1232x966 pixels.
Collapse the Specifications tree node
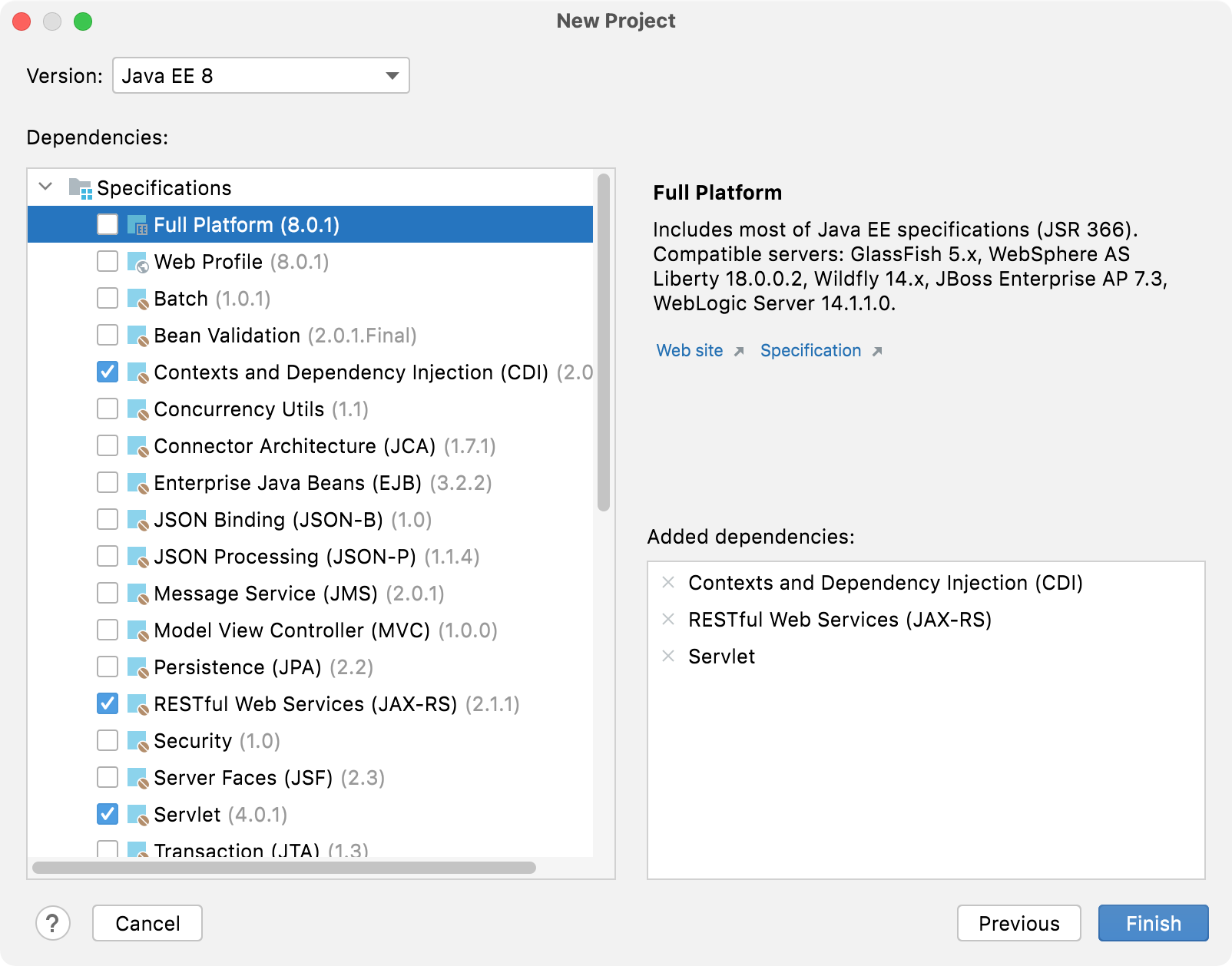pos(45,187)
